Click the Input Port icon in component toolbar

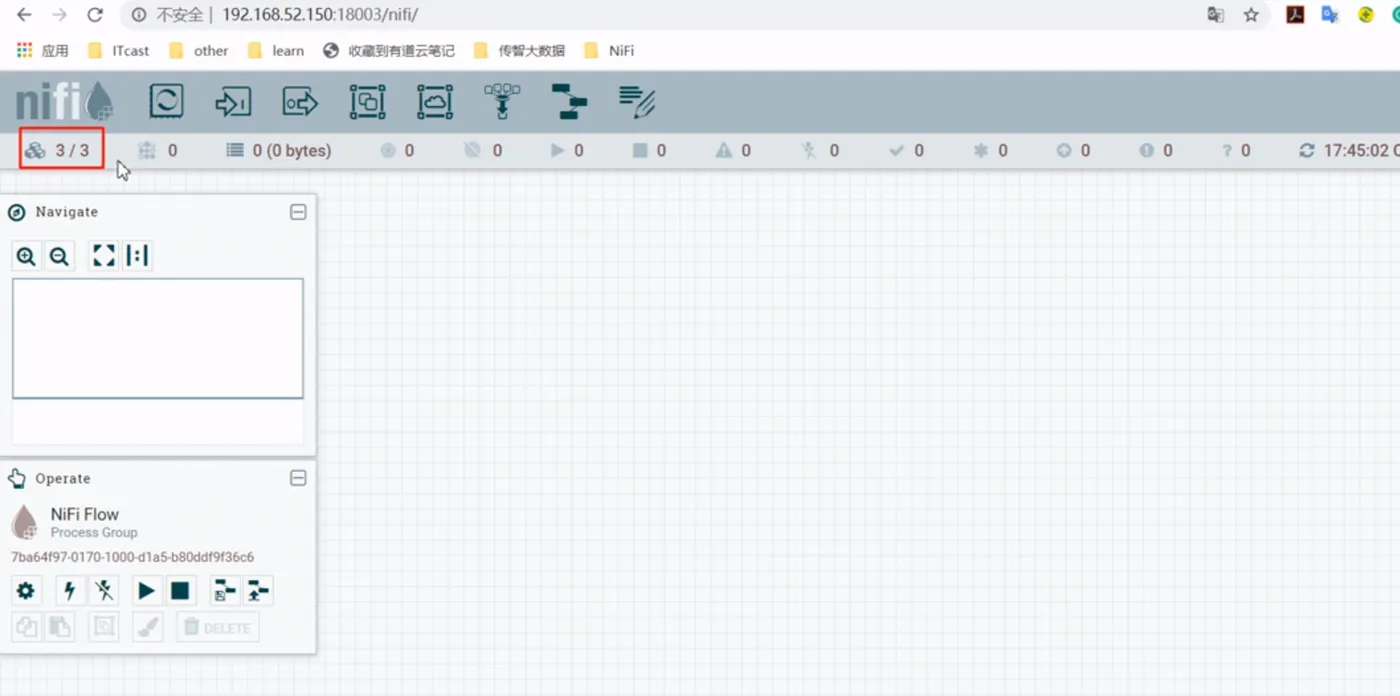[233, 101]
